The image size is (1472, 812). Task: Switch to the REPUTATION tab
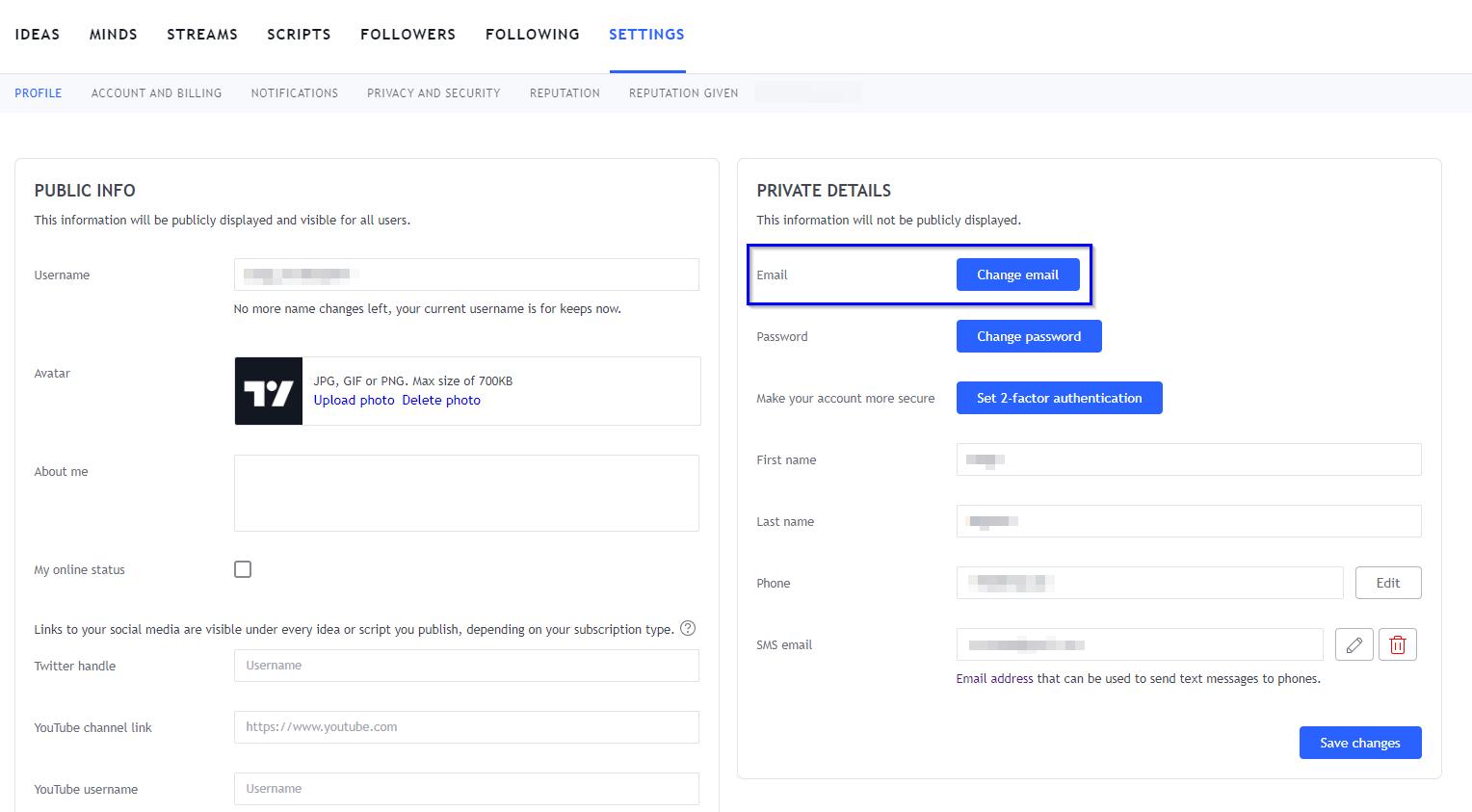pos(565,92)
